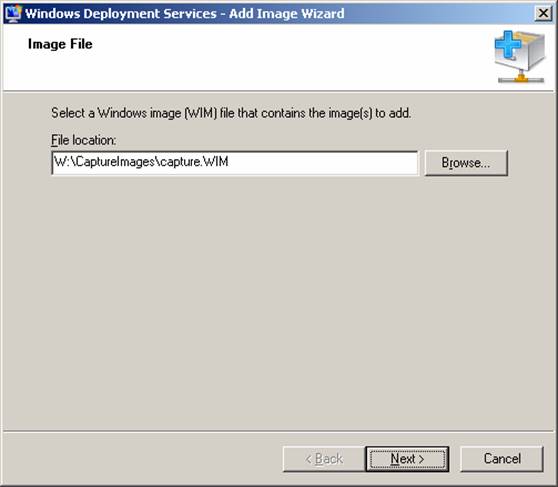Go to the next wizard page
The height and width of the screenshot is (487, 558).
point(407,459)
